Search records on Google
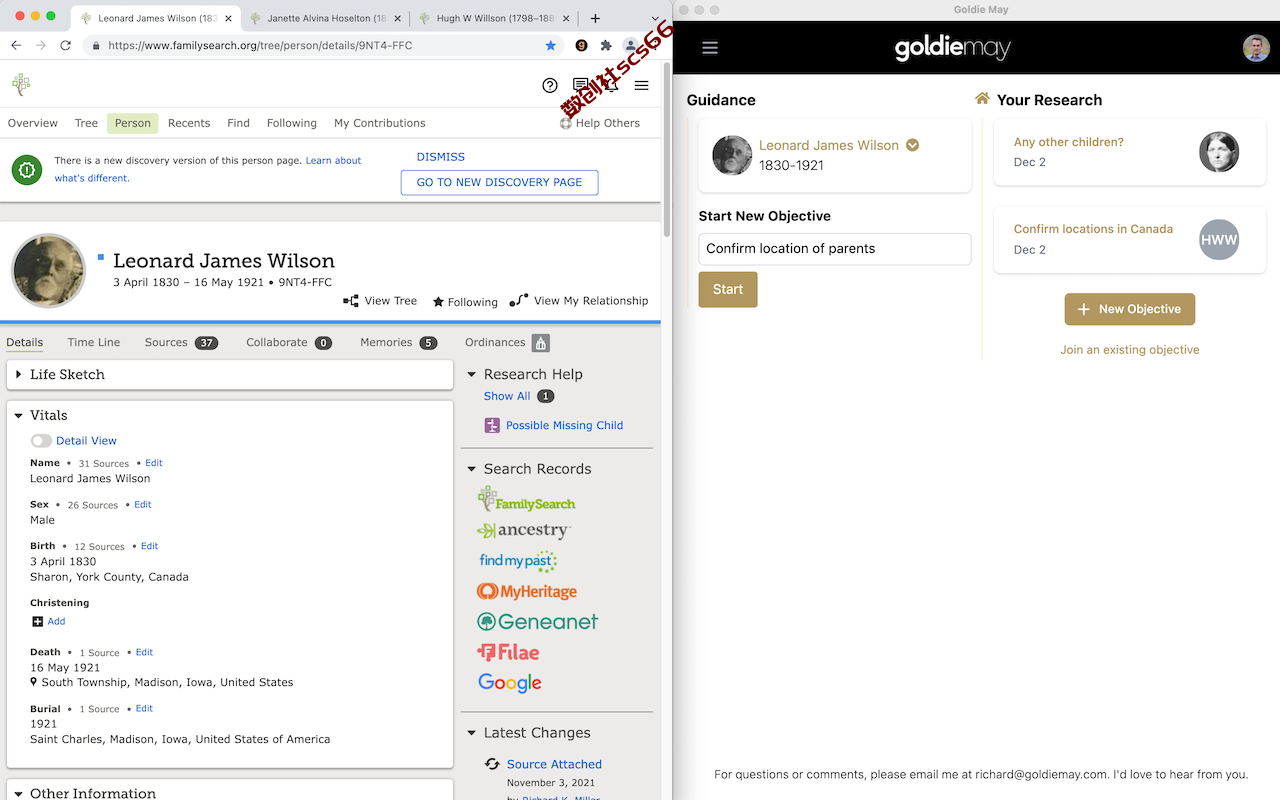Viewport: 1280px width, 800px height. tap(509, 683)
